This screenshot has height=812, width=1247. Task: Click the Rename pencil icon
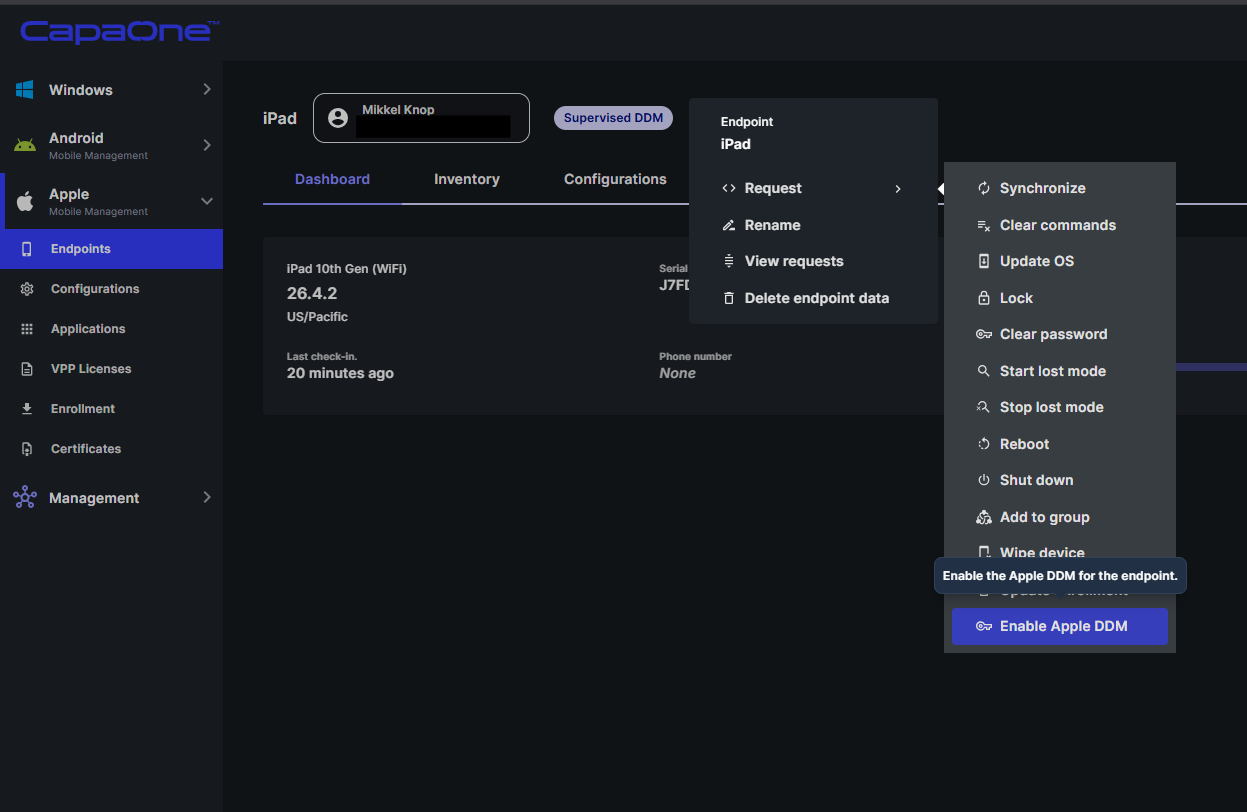(x=729, y=225)
